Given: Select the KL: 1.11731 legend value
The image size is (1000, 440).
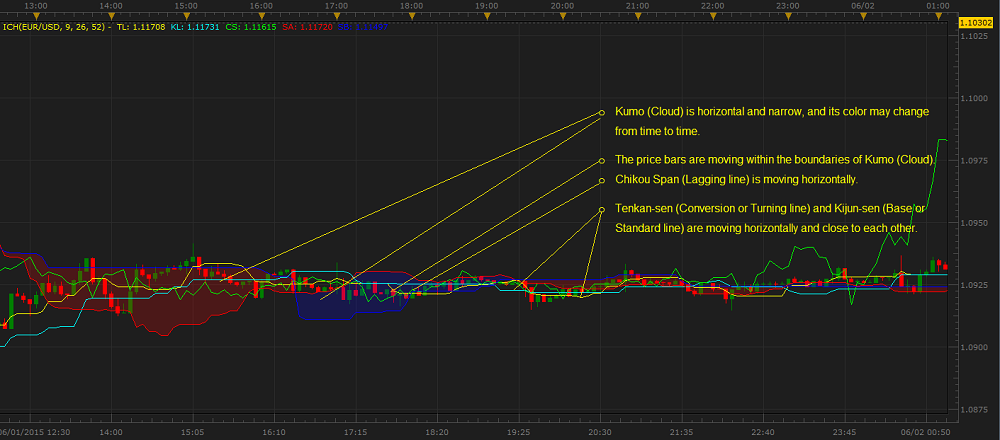Looking at the screenshot, I should pyautogui.click(x=196, y=27).
